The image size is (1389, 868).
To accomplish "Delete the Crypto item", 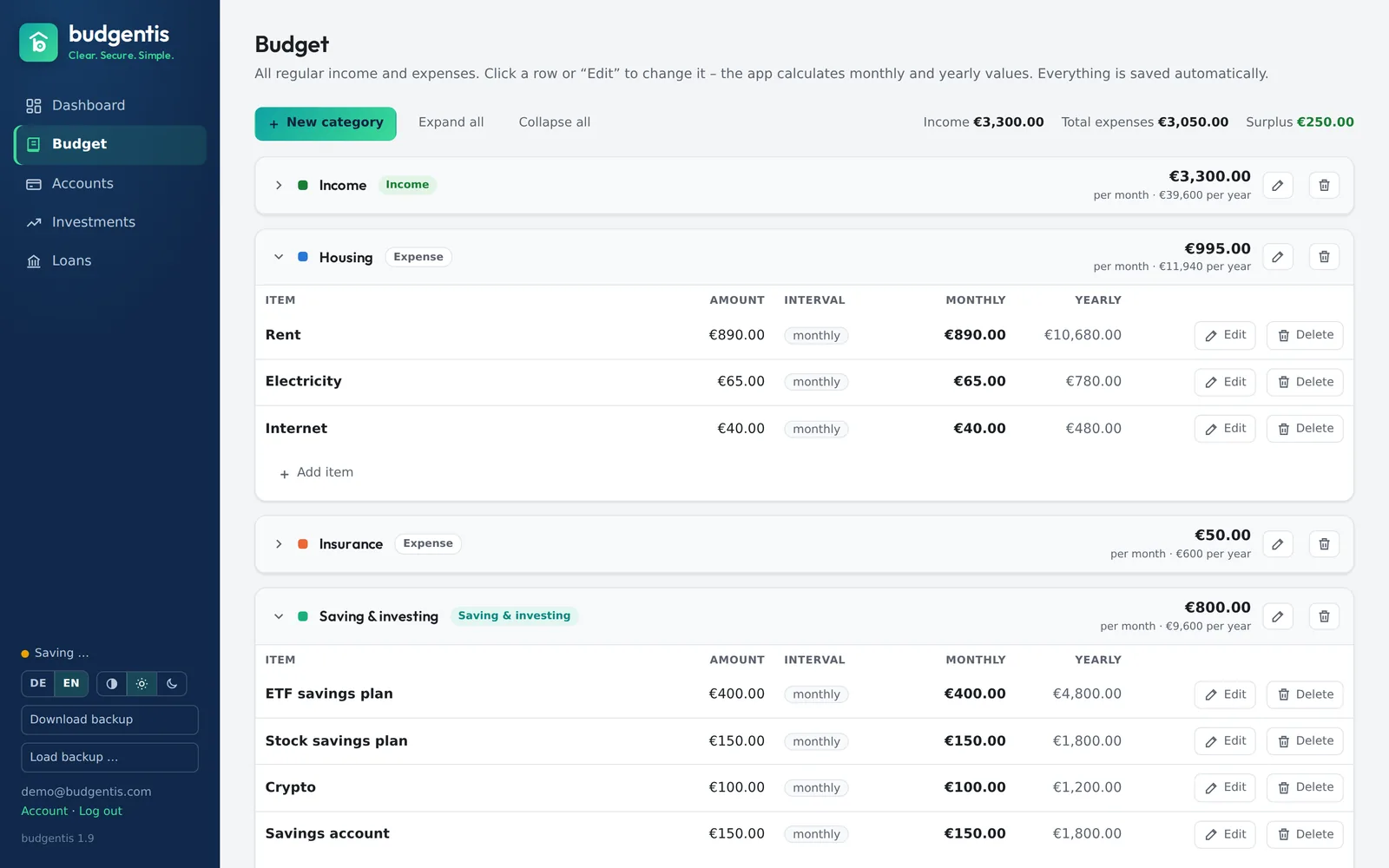I will click(1305, 787).
